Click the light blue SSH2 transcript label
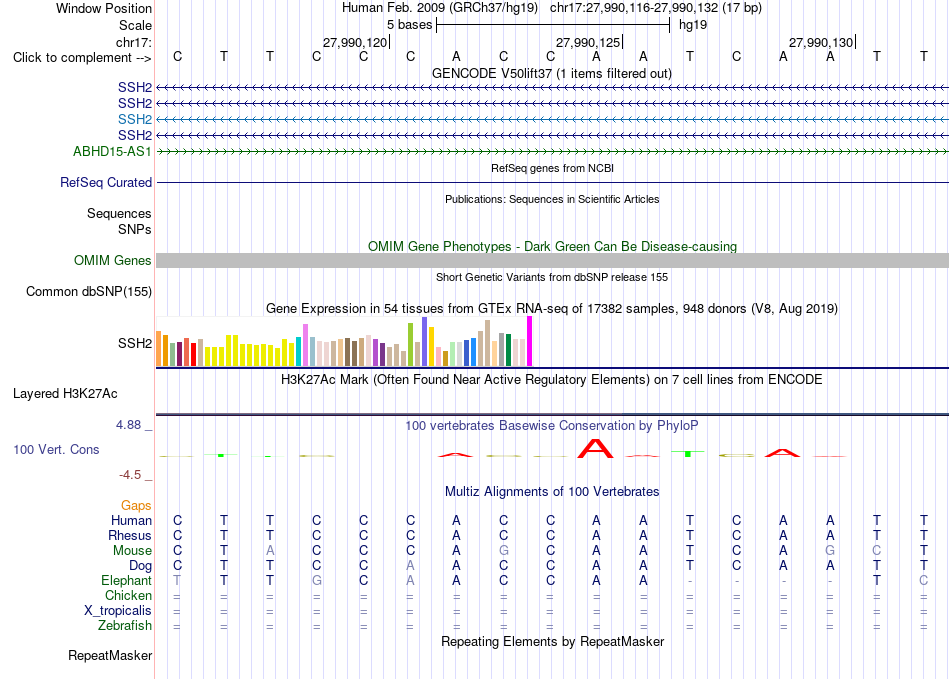The image size is (950, 679). [x=135, y=119]
